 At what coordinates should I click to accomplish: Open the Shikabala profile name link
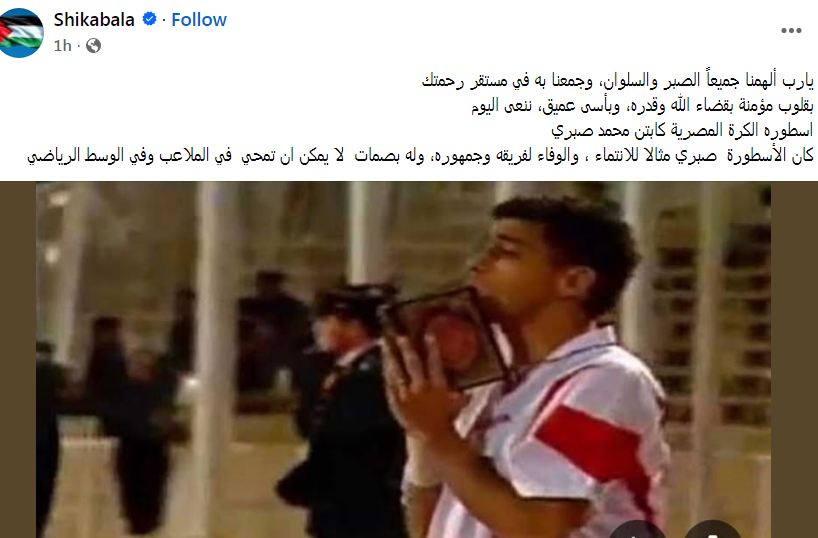pos(94,19)
